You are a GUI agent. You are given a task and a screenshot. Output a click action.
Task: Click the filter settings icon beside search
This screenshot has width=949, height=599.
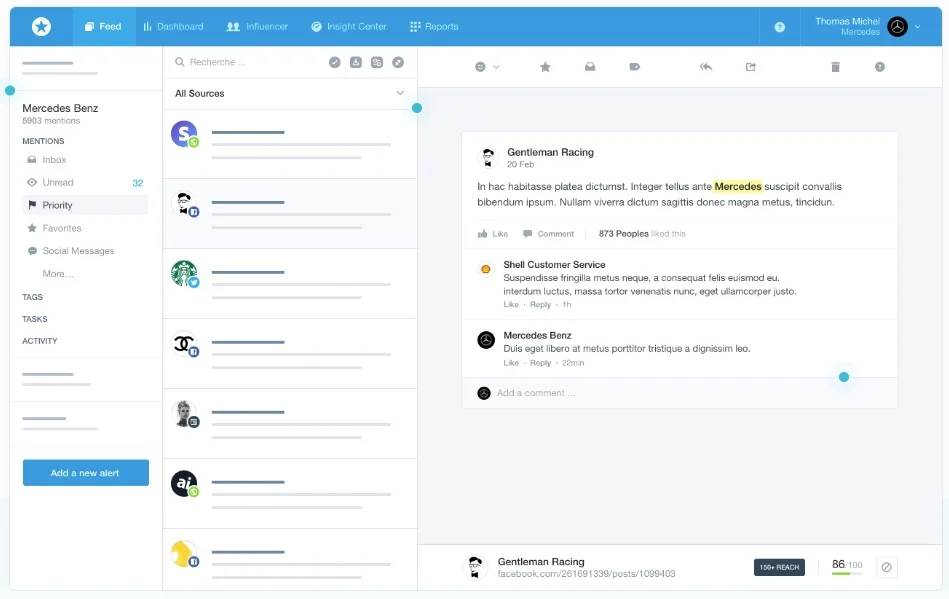coord(377,62)
